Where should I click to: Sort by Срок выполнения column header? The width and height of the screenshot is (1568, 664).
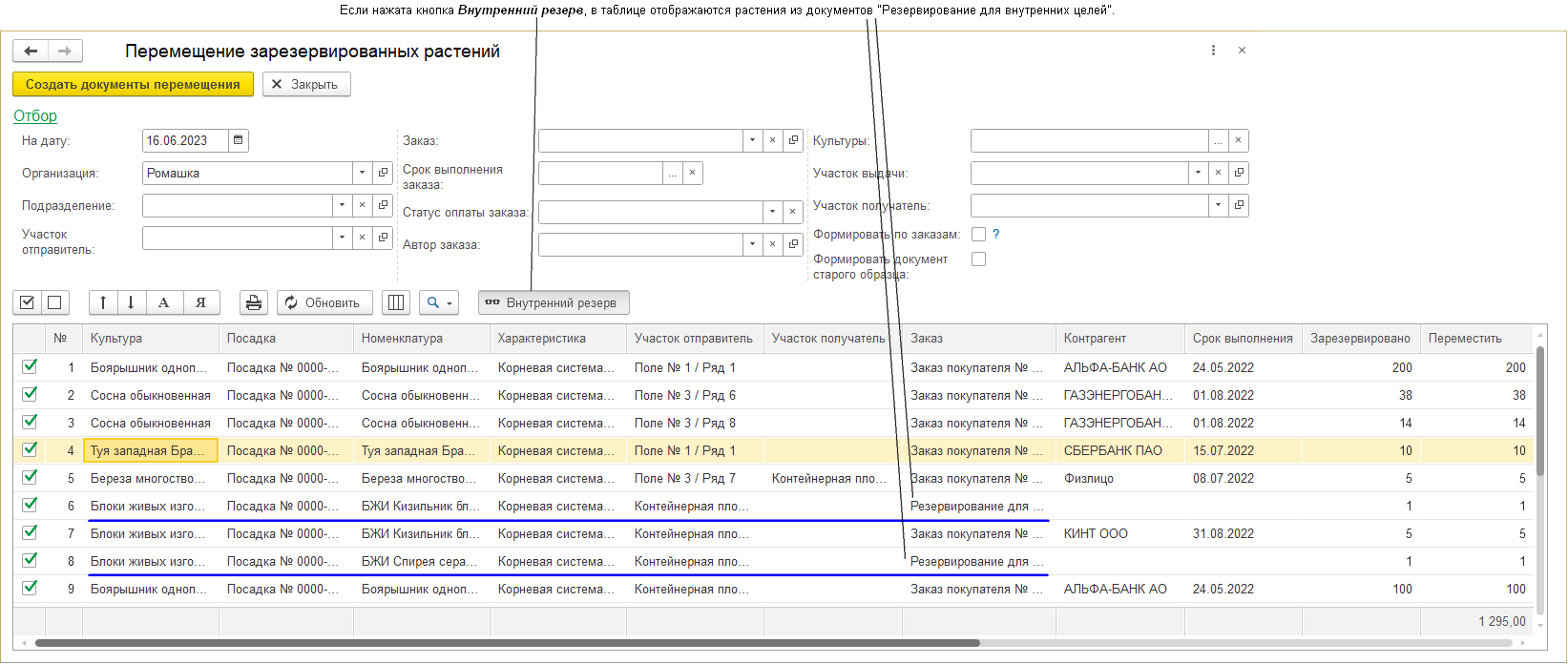[1244, 338]
